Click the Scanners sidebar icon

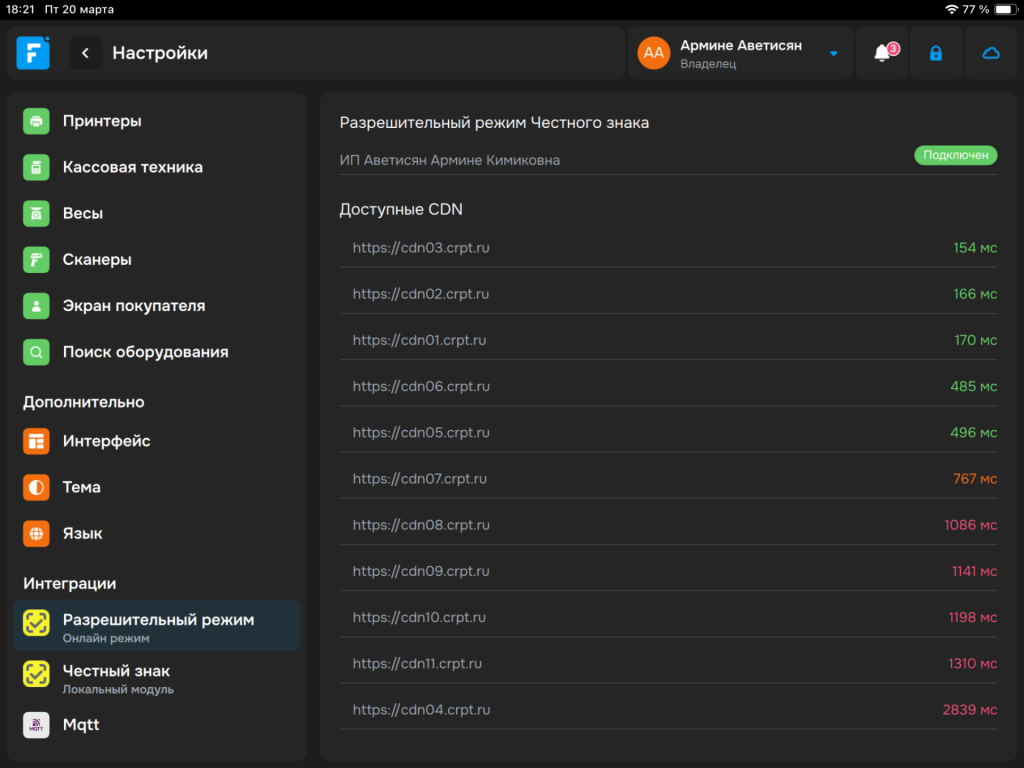[36, 260]
